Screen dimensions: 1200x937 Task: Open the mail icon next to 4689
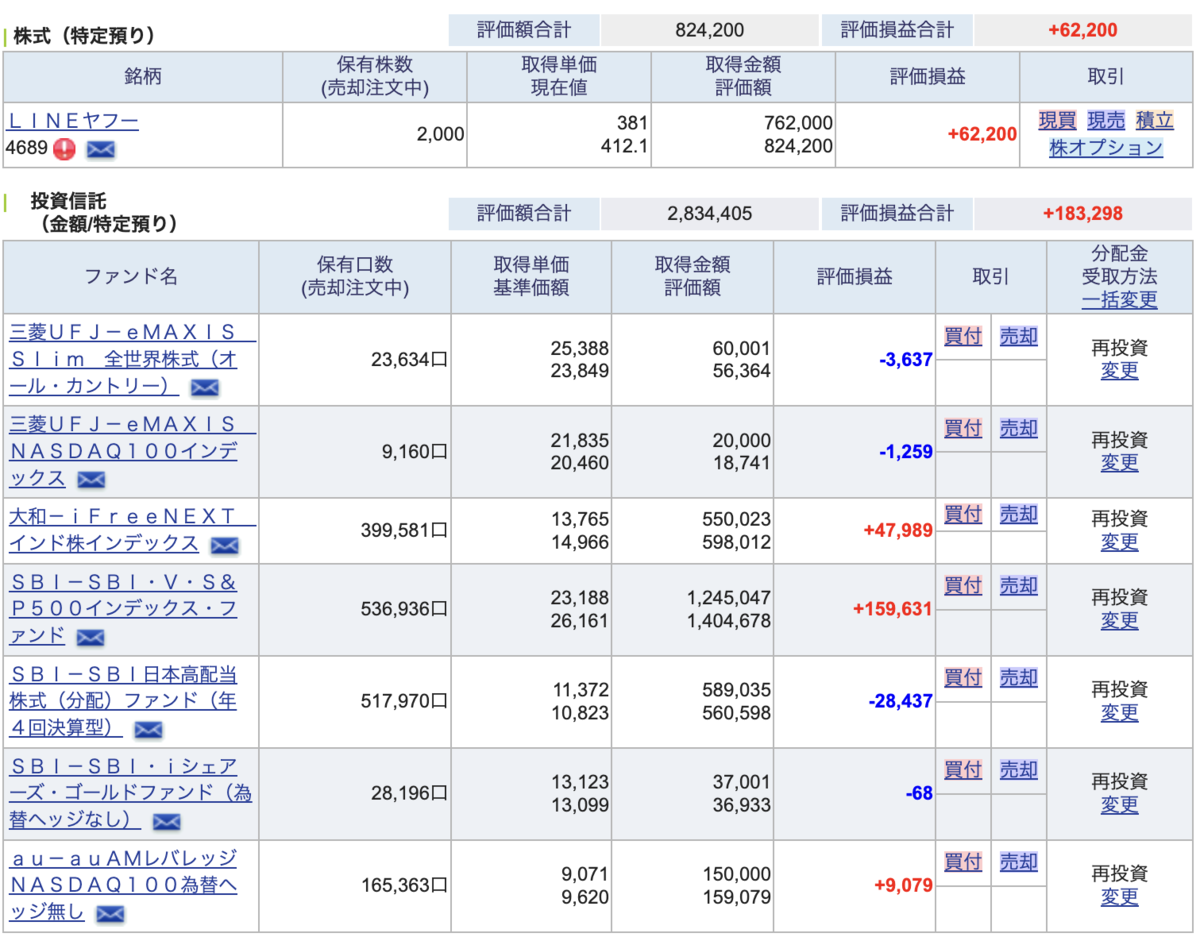[x=101, y=150]
